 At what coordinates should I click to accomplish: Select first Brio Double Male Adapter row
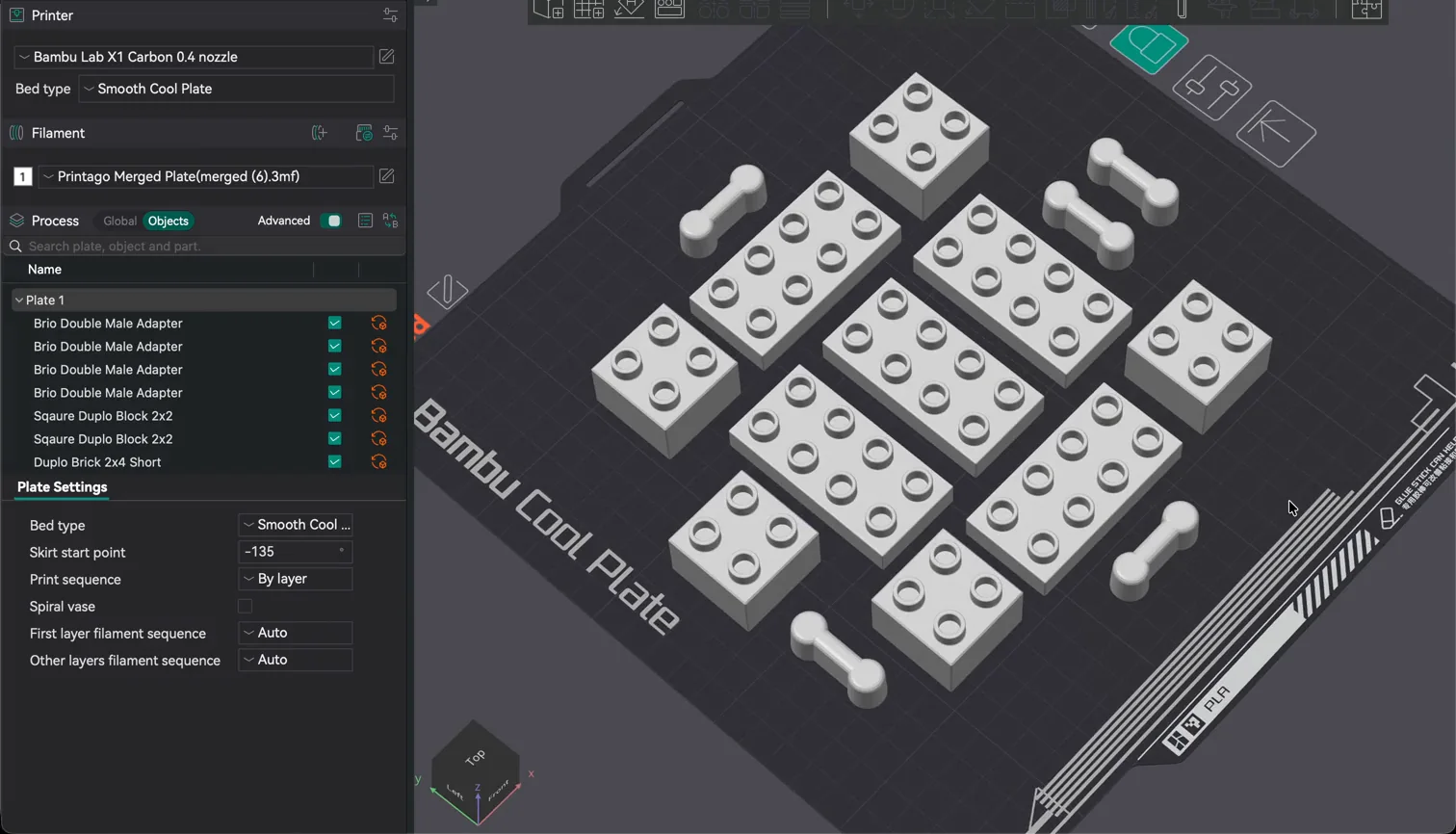tap(203, 324)
